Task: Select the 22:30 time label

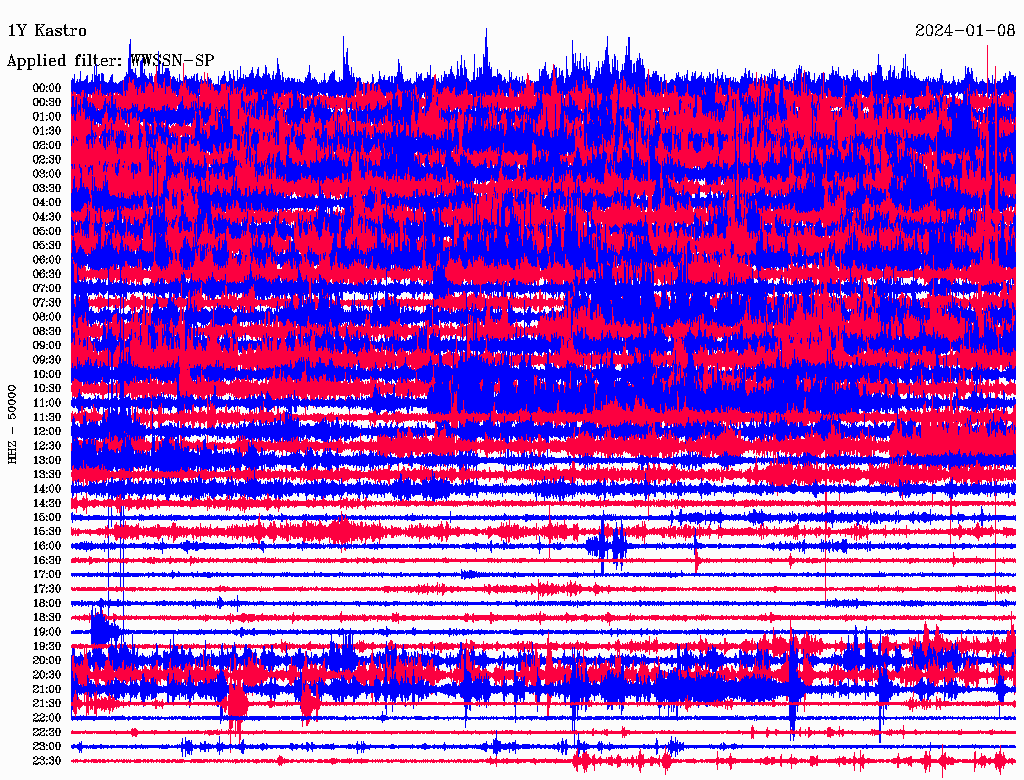Action: pyautogui.click(x=47, y=732)
